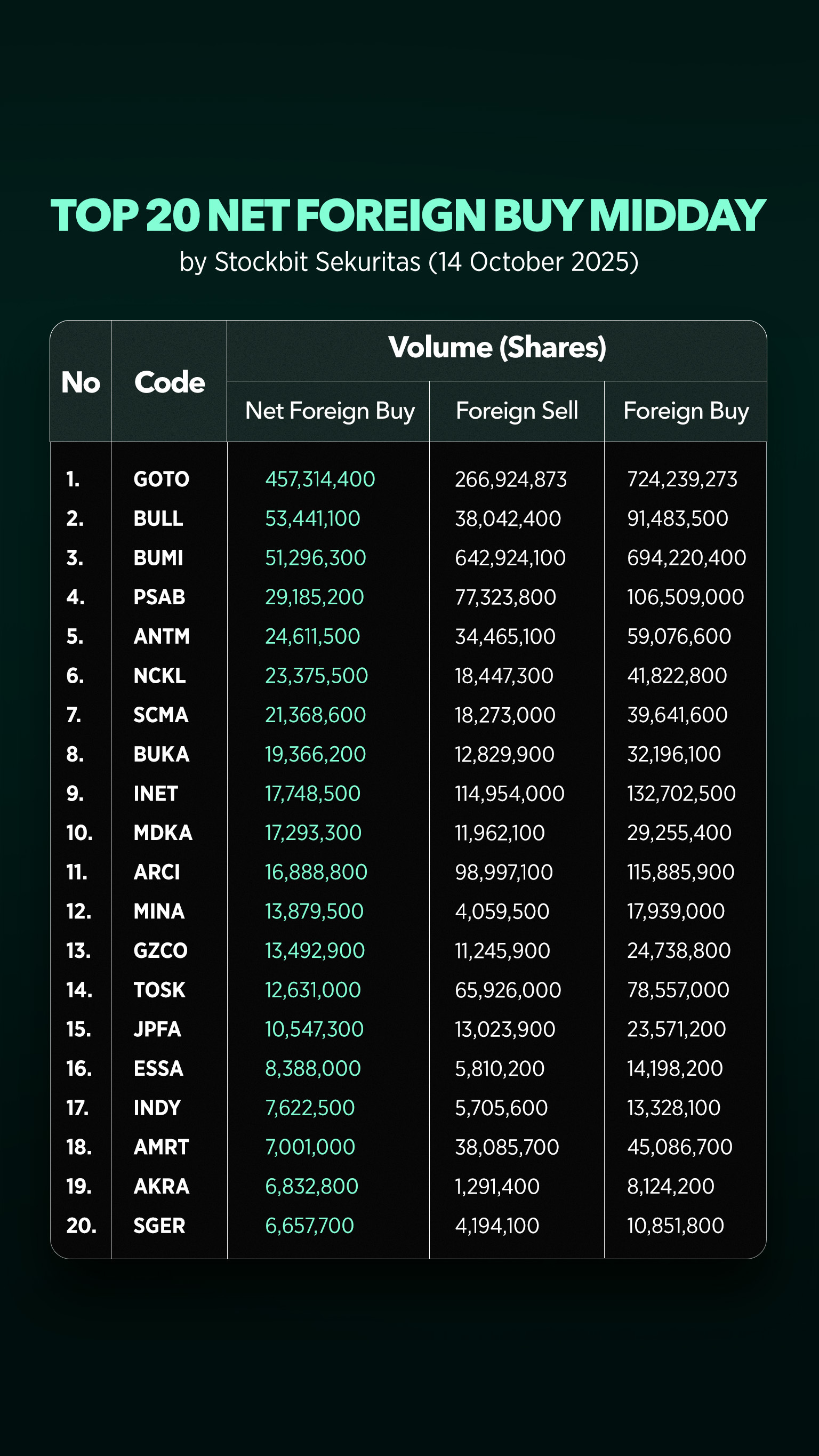The height and width of the screenshot is (1456, 819).
Task: Select INET net foreign buy value 17,748,500
Action: pos(312,794)
